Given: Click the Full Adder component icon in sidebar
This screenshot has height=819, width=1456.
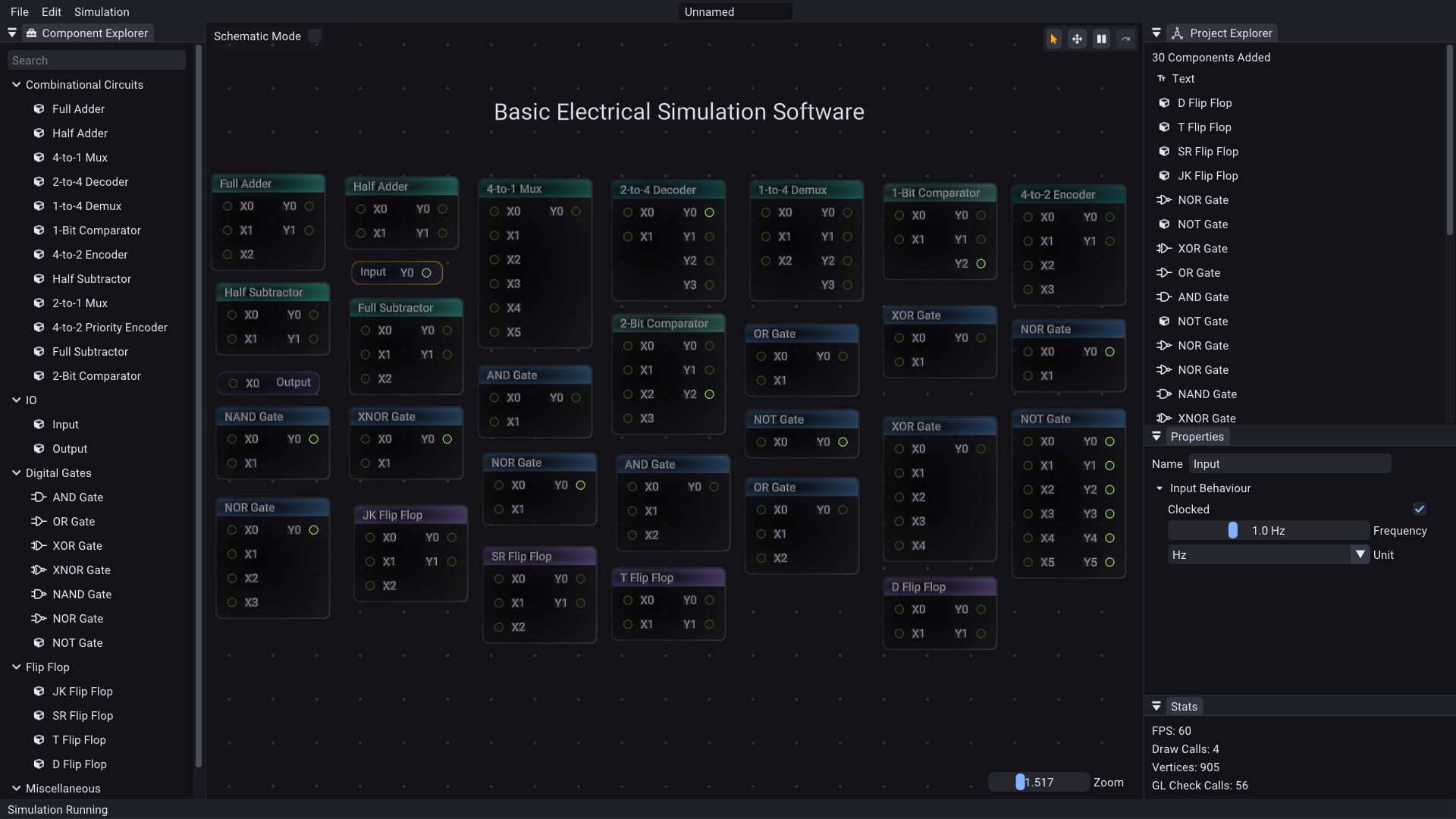Looking at the screenshot, I should pyautogui.click(x=39, y=109).
